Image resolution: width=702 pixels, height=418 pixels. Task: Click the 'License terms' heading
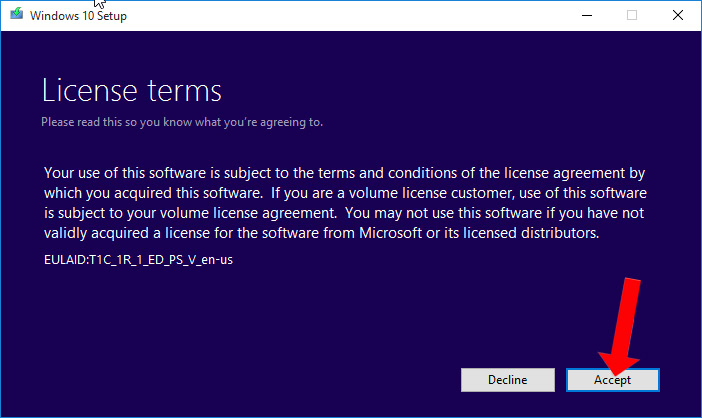132,91
